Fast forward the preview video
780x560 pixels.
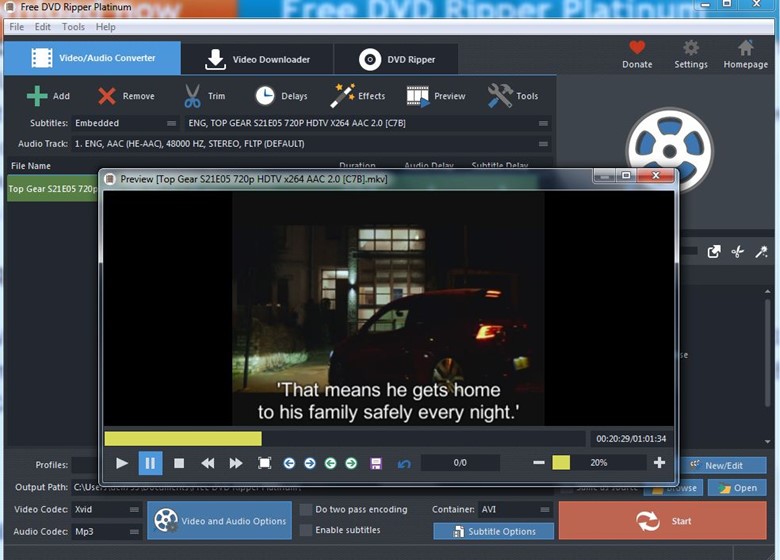click(x=236, y=463)
